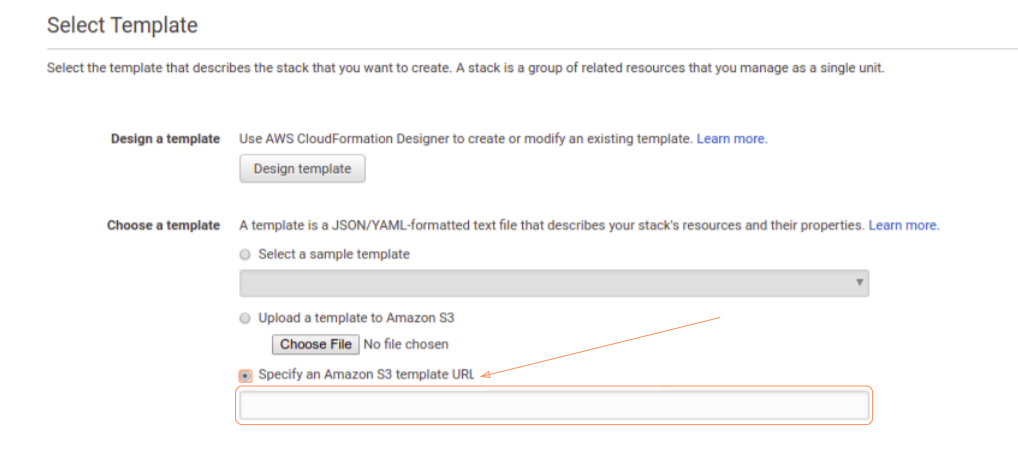Click the stack description paragraph below heading
This screenshot has height=463, width=1018.
(x=465, y=69)
